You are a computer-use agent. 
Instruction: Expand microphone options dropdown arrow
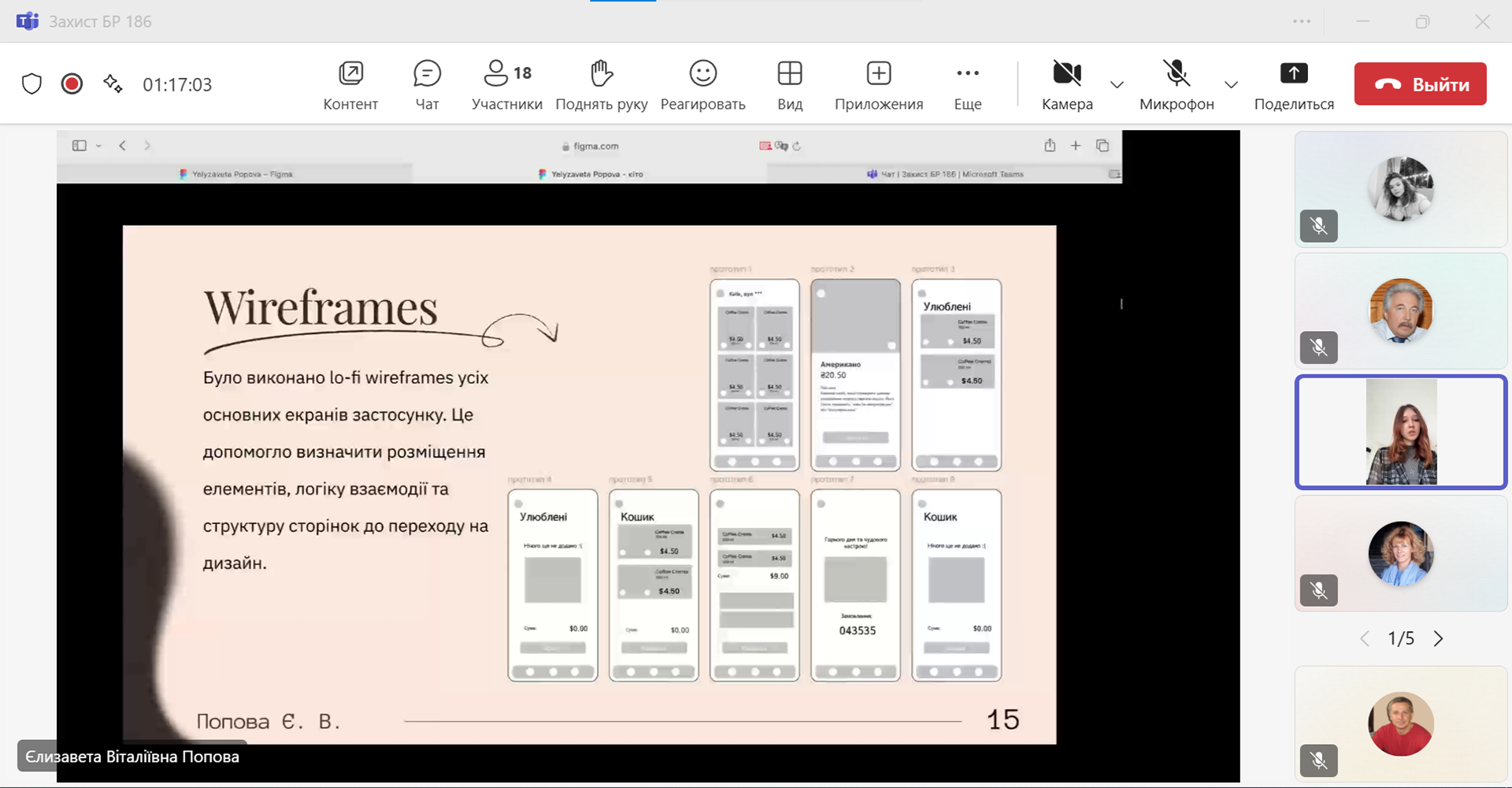(x=1231, y=84)
